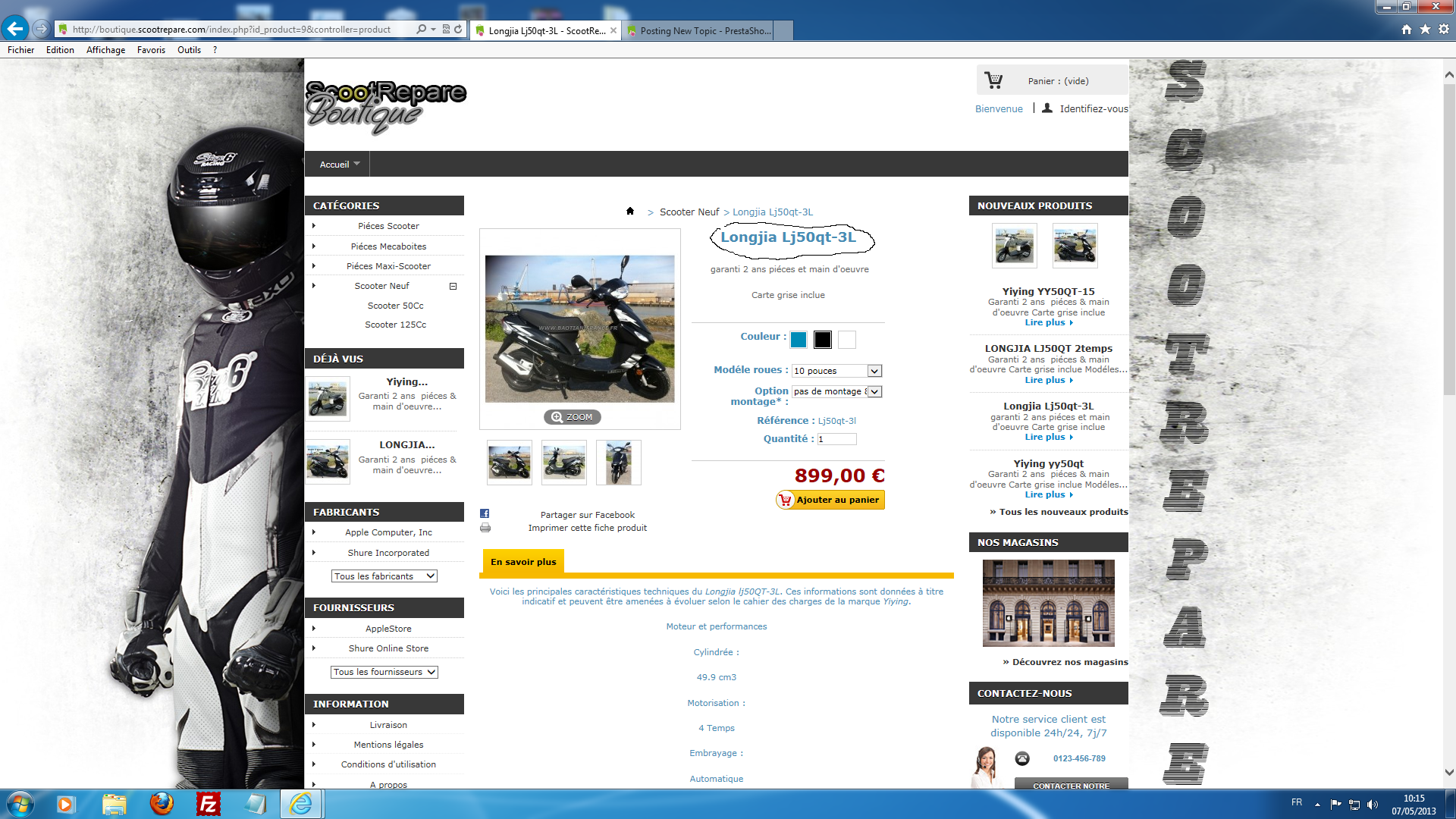This screenshot has height=819, width=1456.
Task: Expand the Accueil menu arrow
Action: click(356, 164)
